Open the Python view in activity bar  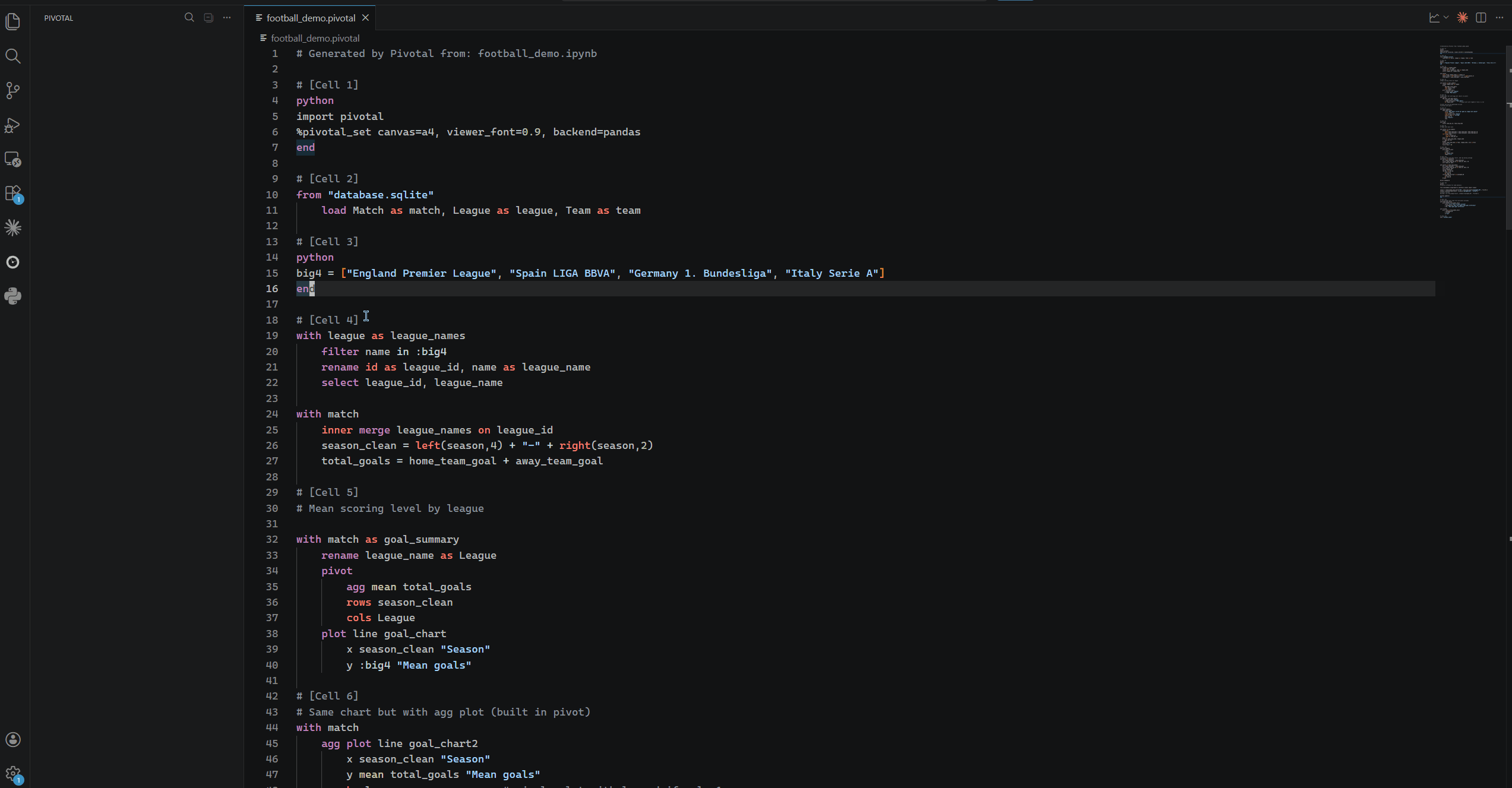point(13,296)
